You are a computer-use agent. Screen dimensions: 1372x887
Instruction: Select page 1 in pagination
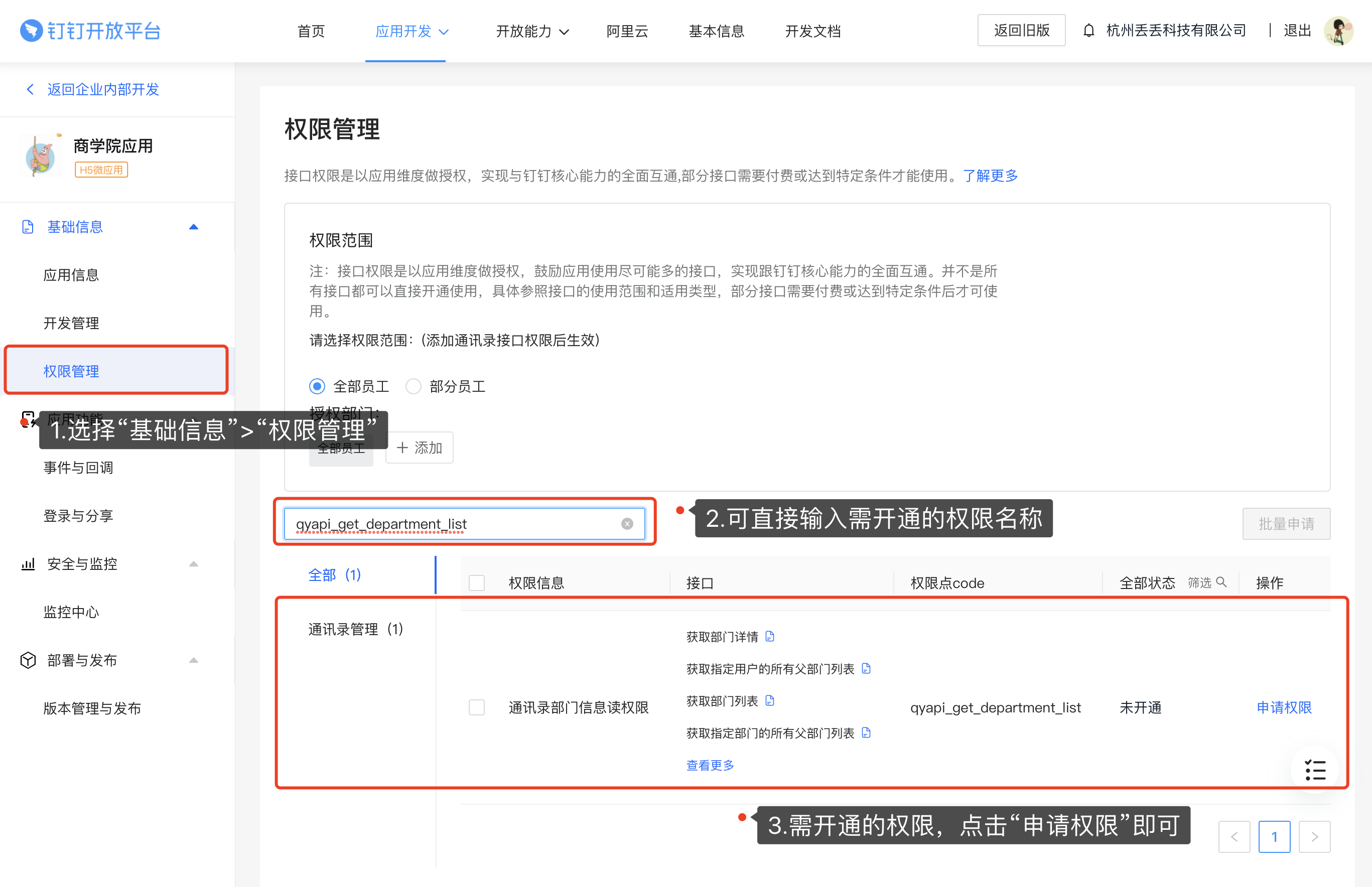coord(1274,837)
